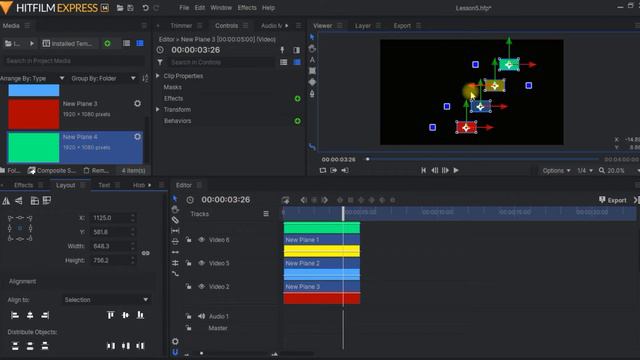
Task: Switch media panel to list view
Action: click(x=127, y=43)
